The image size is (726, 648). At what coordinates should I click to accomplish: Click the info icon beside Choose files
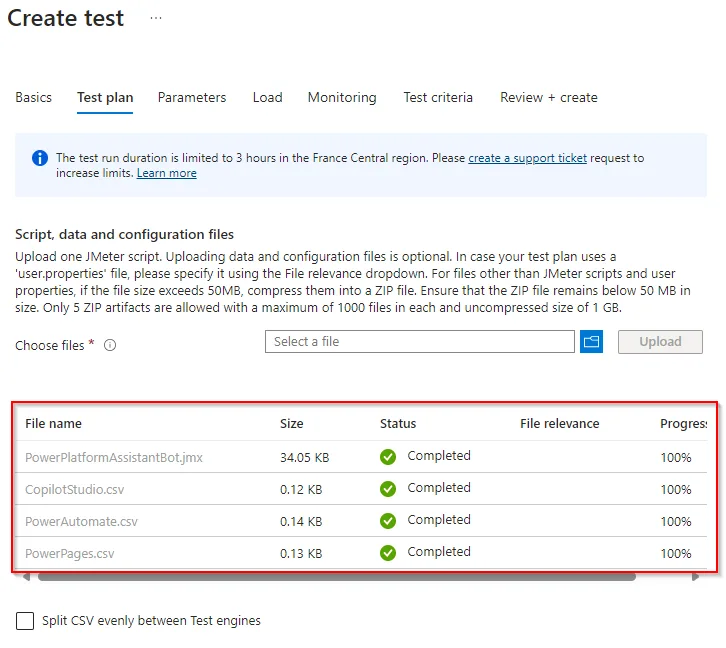(x=110, y=346)
